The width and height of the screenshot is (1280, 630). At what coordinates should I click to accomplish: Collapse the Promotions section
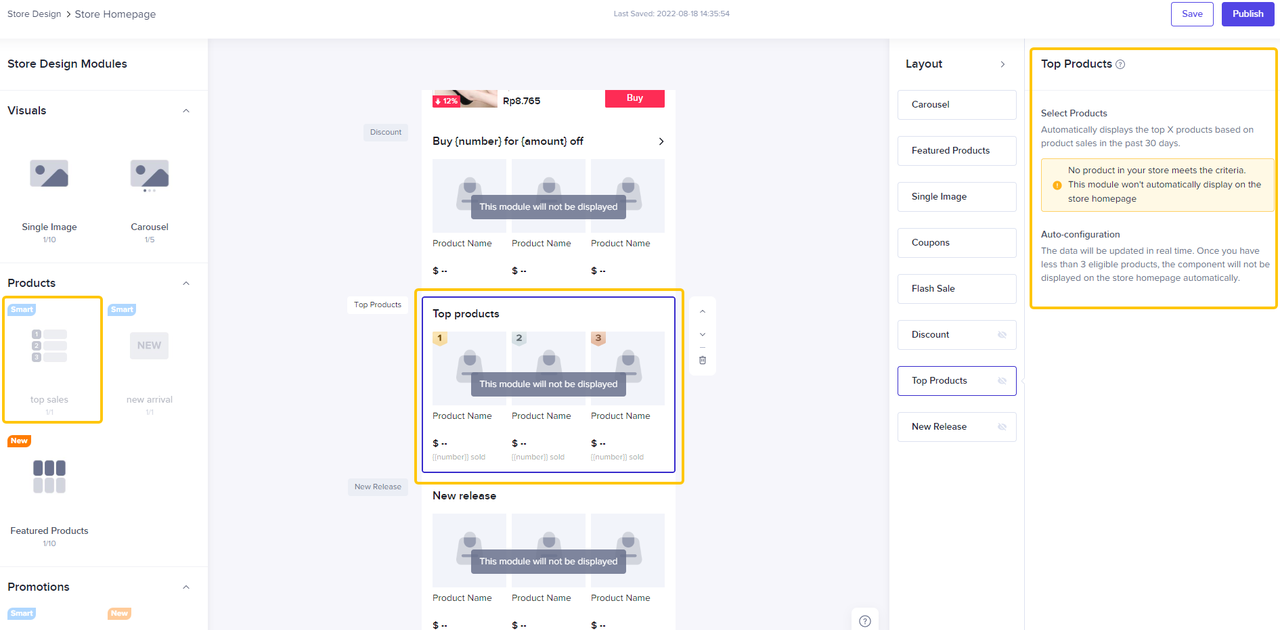(186, 587)
